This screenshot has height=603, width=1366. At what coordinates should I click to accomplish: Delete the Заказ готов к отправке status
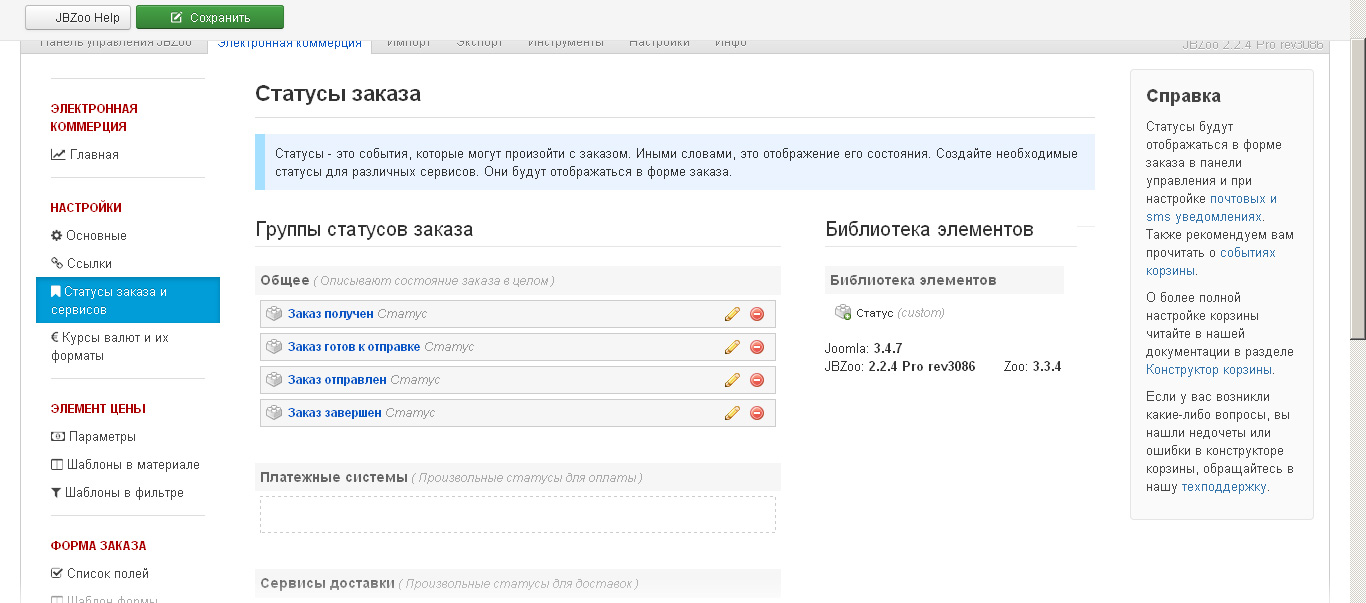(757, 347)
